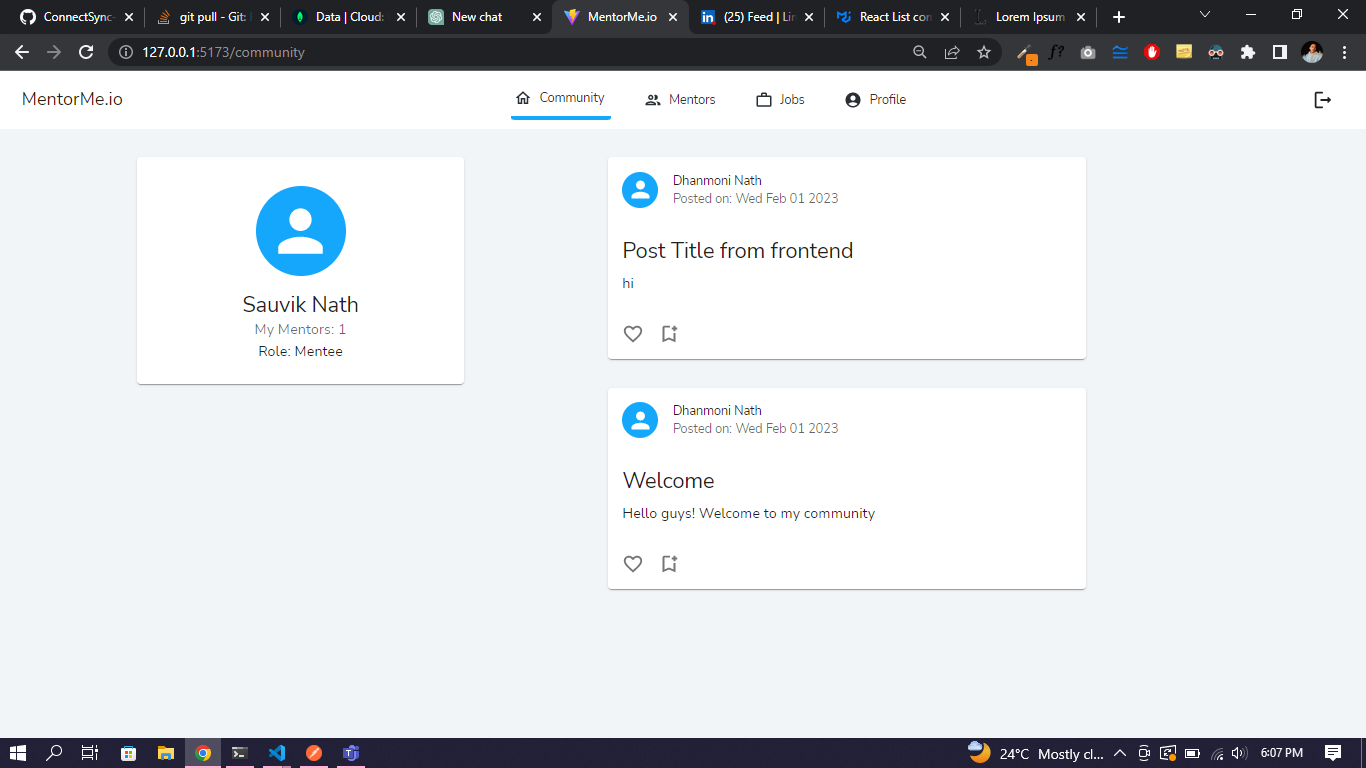Select the home icon beside Community
The height and width of the screenshot is (768, 1366).
521,97
